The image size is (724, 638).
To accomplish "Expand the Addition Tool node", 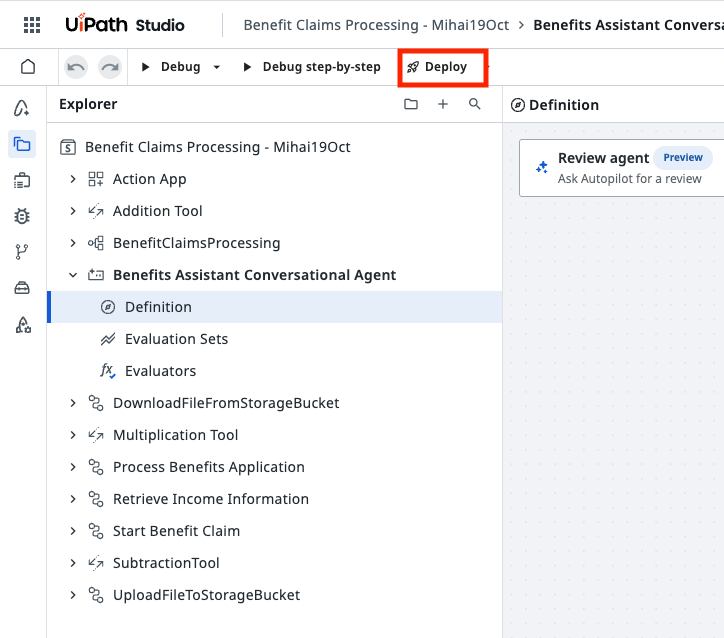I will coord(73,211).
